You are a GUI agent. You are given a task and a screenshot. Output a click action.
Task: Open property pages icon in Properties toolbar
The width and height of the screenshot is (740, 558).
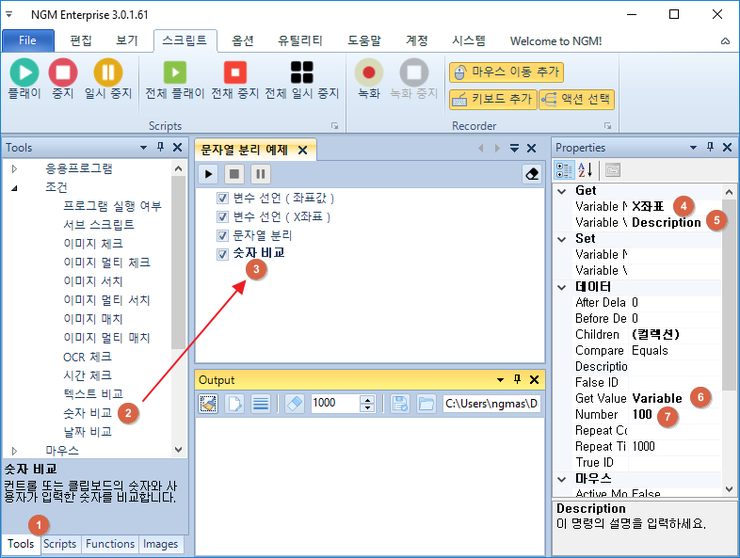[x=613, y=170]
